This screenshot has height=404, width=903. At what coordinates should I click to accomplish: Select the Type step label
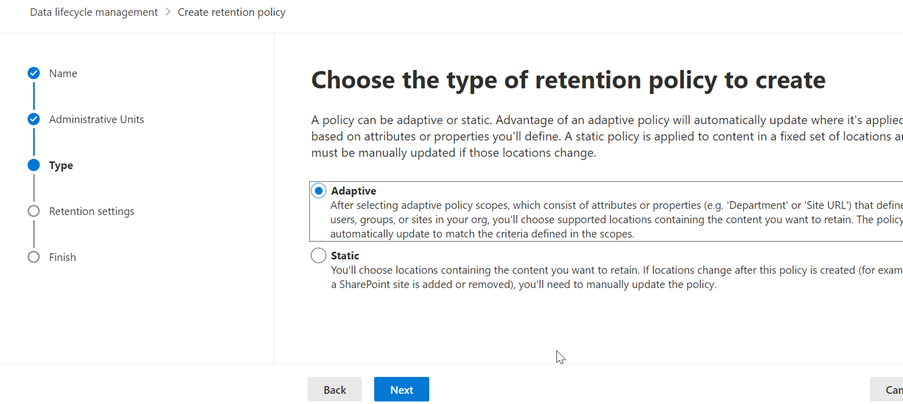click(61, 165)
